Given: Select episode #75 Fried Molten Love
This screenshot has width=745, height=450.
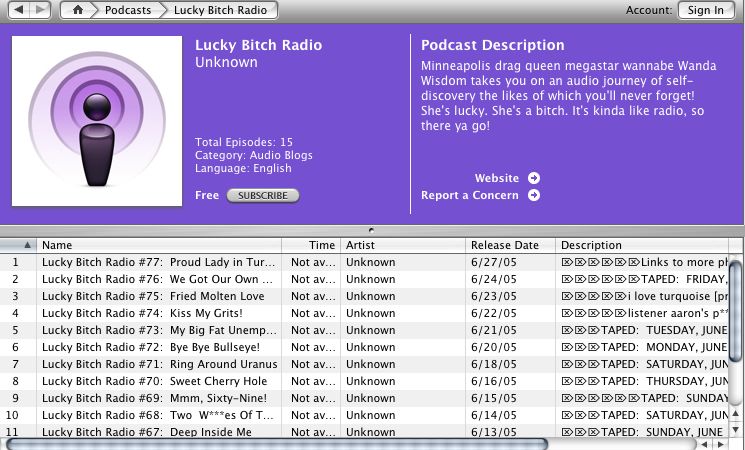Looking at the screenshot, I should [364, 296].
